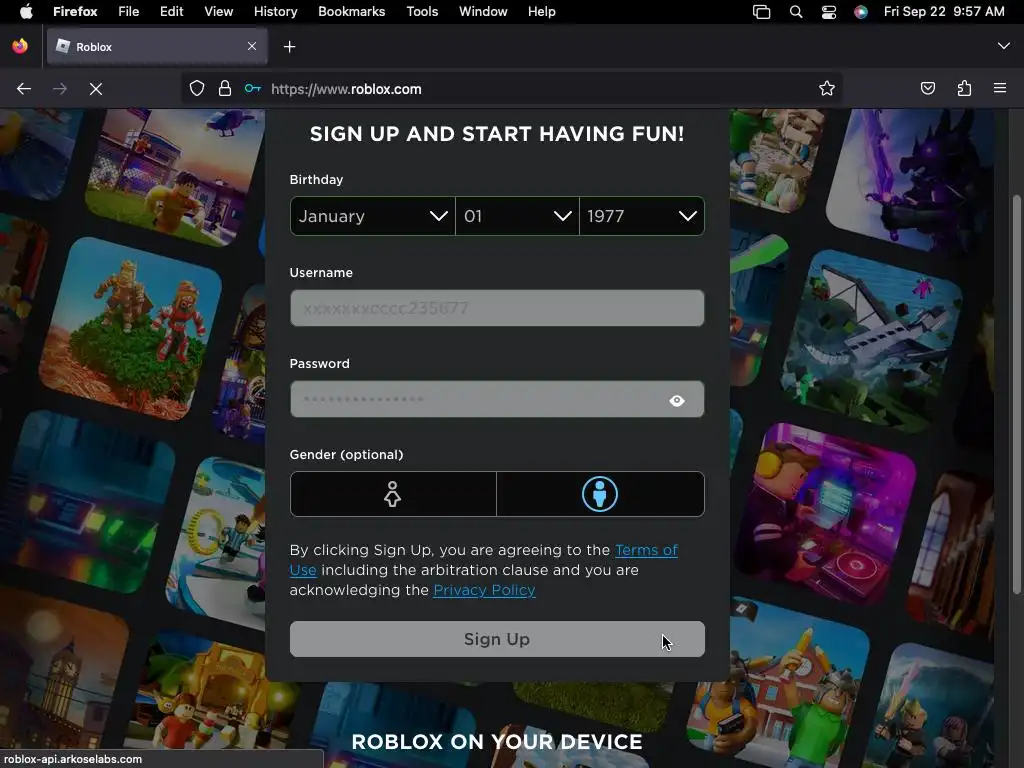Viewport: 1024px width, 768px height.
Task: Open the Bookmarks menu
Action: [x=351, y=11]
